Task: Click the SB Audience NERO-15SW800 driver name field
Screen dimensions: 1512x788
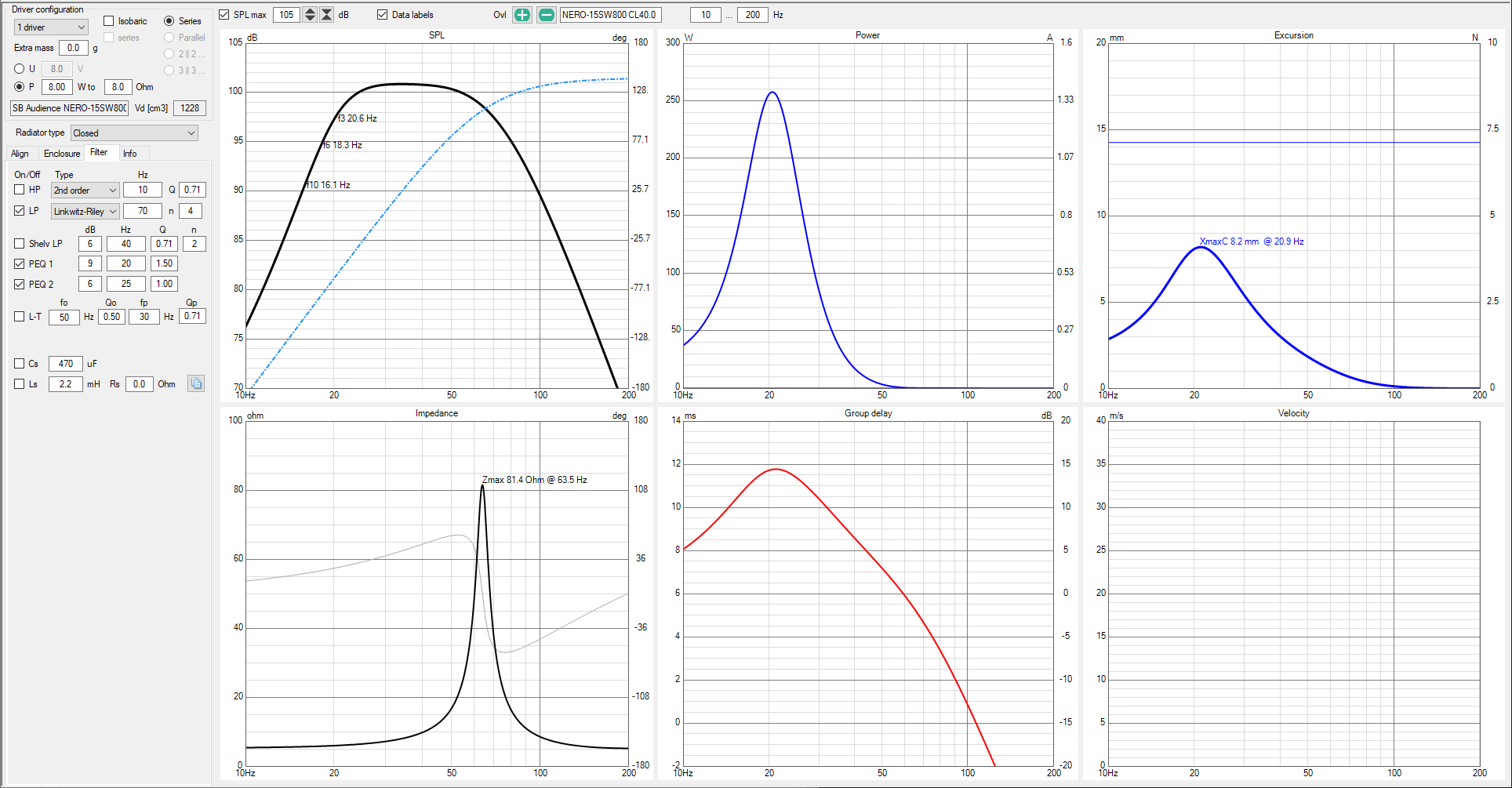Action: tap(69, 108)
